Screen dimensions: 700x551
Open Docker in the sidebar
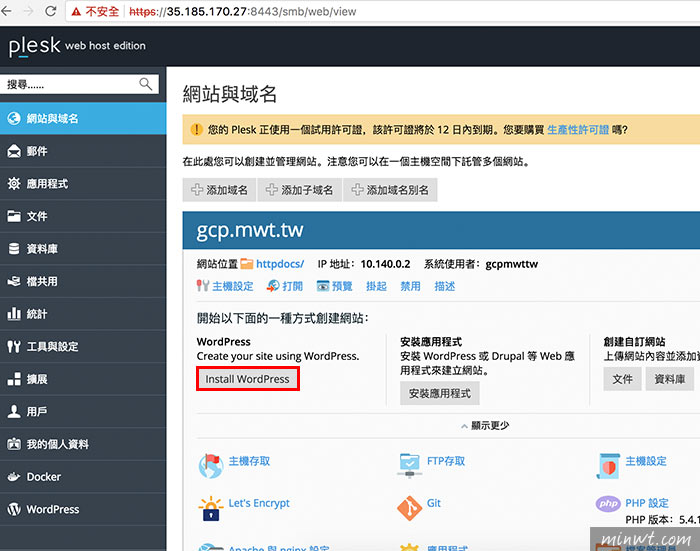[83, 477]
